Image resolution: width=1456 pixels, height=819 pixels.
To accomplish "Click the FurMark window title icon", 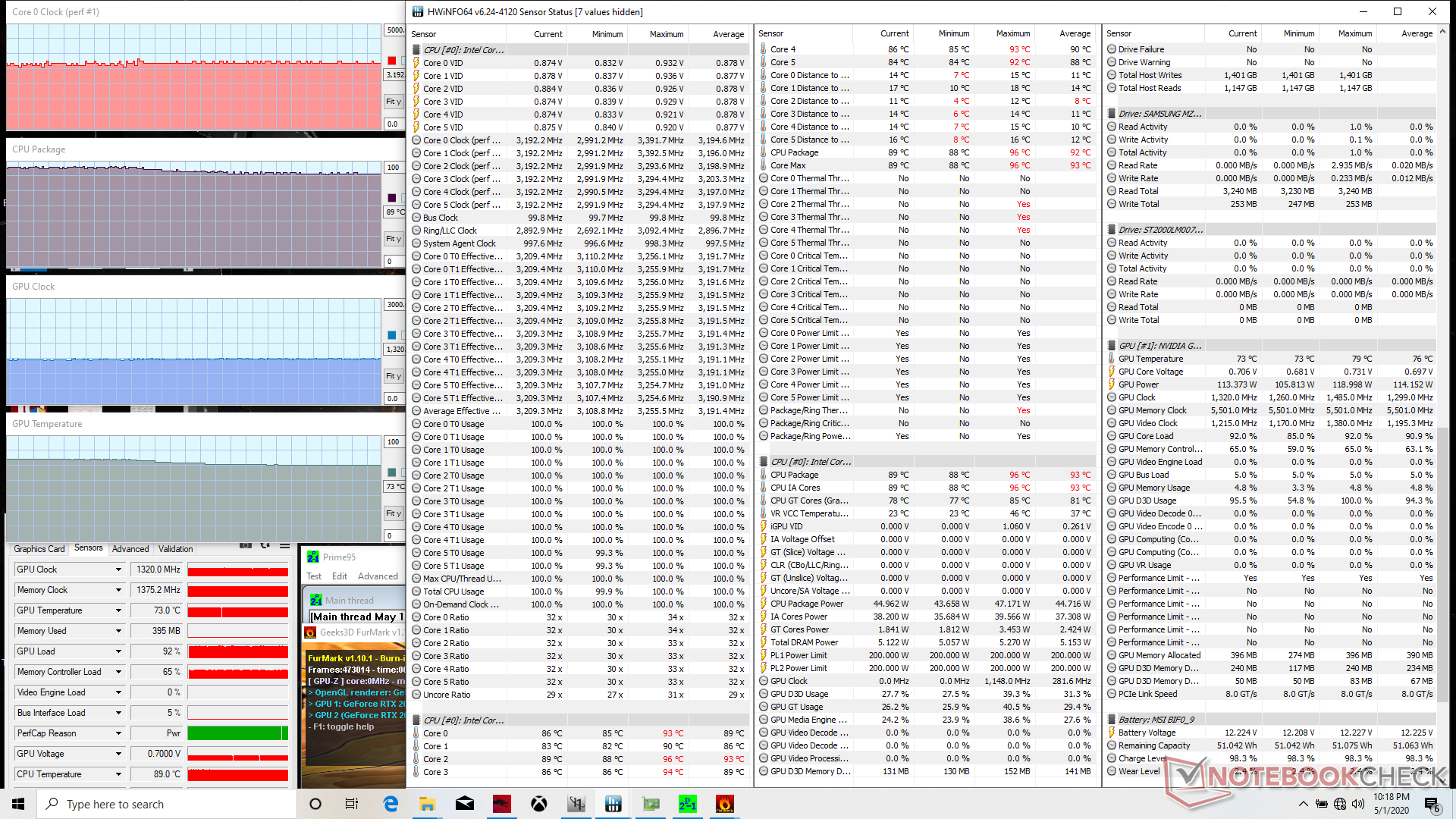I will (310, 632).
